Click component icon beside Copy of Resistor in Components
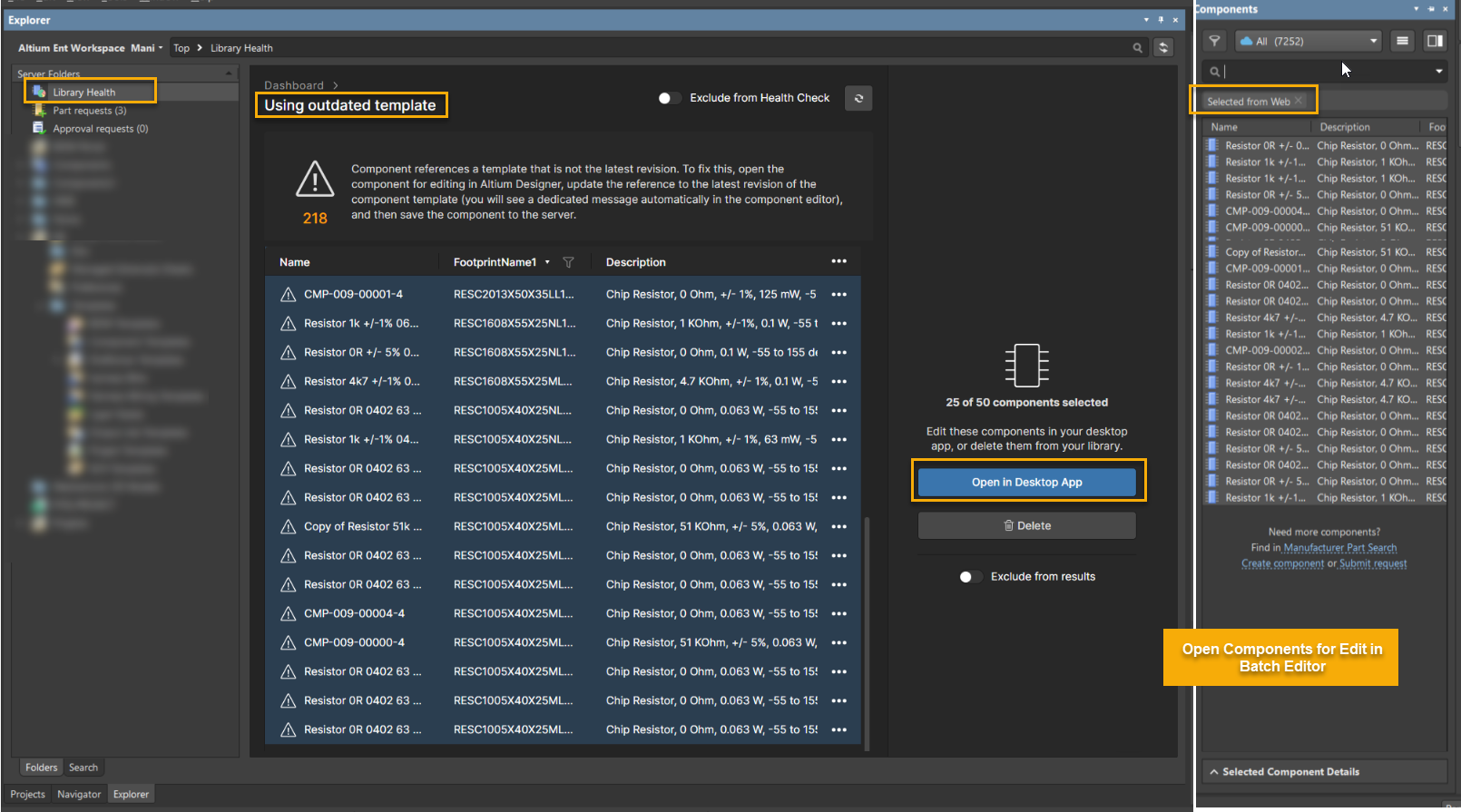Screen dimensions: 1461x812 pyautogui.click(x=1212, y=252)
